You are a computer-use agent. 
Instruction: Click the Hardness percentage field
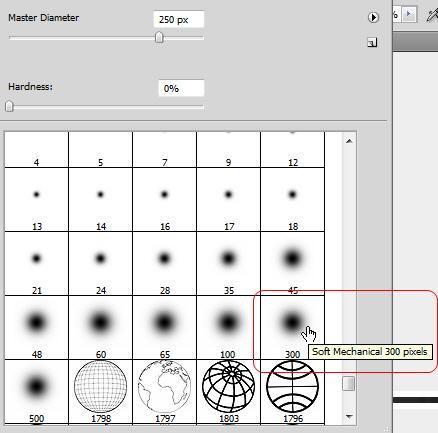pyautogui.click(x=181, y=88)
